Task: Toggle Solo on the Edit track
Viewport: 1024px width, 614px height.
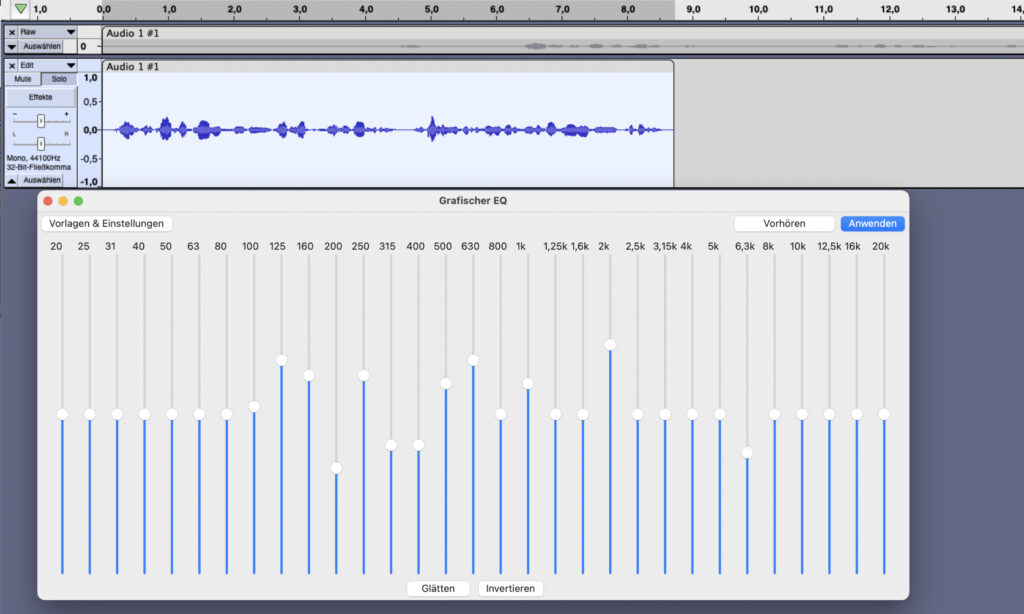Action: pos(59,79)
